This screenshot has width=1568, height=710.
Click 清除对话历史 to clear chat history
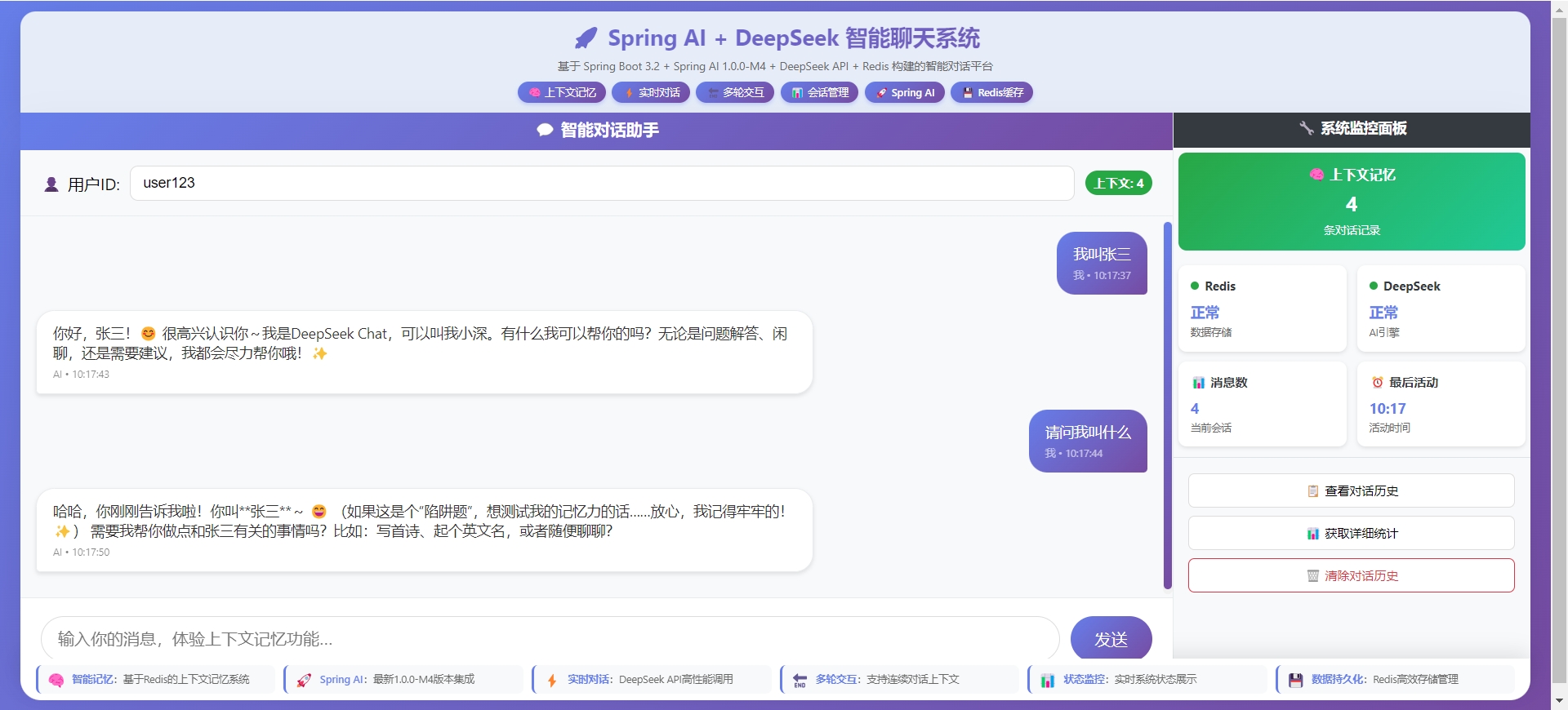pos(1351,576)
